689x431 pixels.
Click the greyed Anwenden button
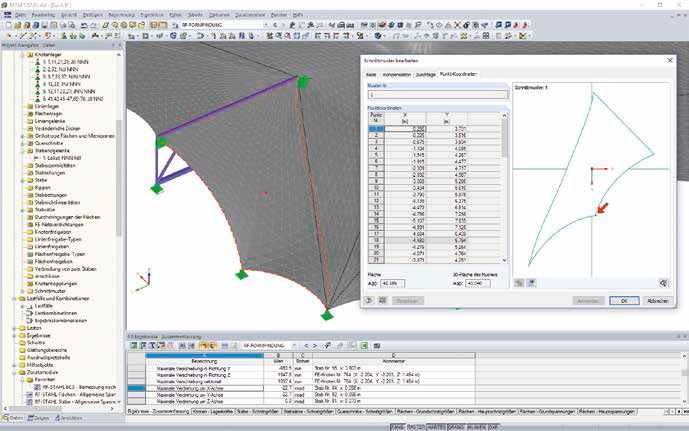click(588, 301)
